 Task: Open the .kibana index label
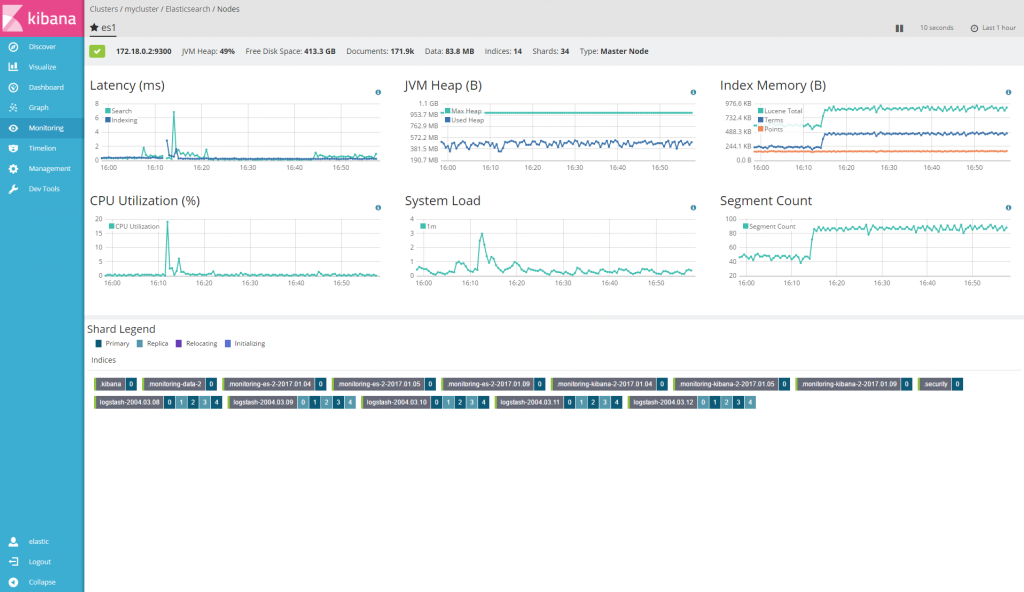(110, 384)
